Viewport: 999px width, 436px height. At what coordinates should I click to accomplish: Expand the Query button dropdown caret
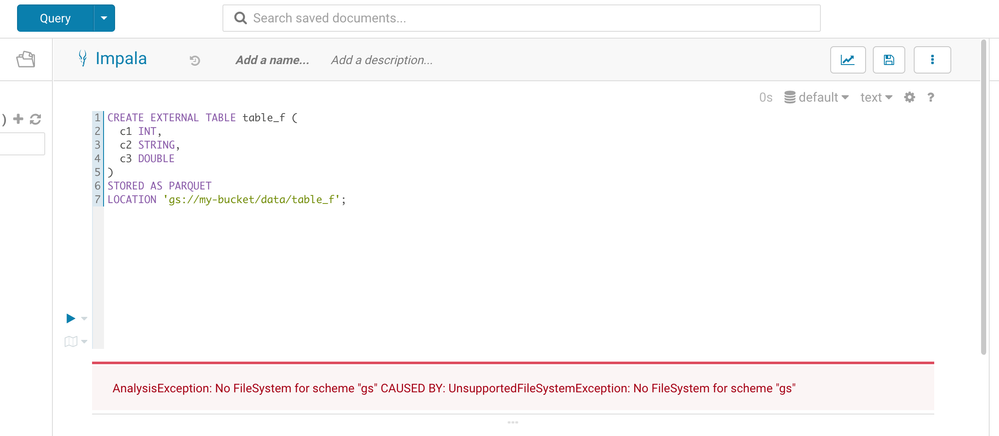(x=104, y=18)
